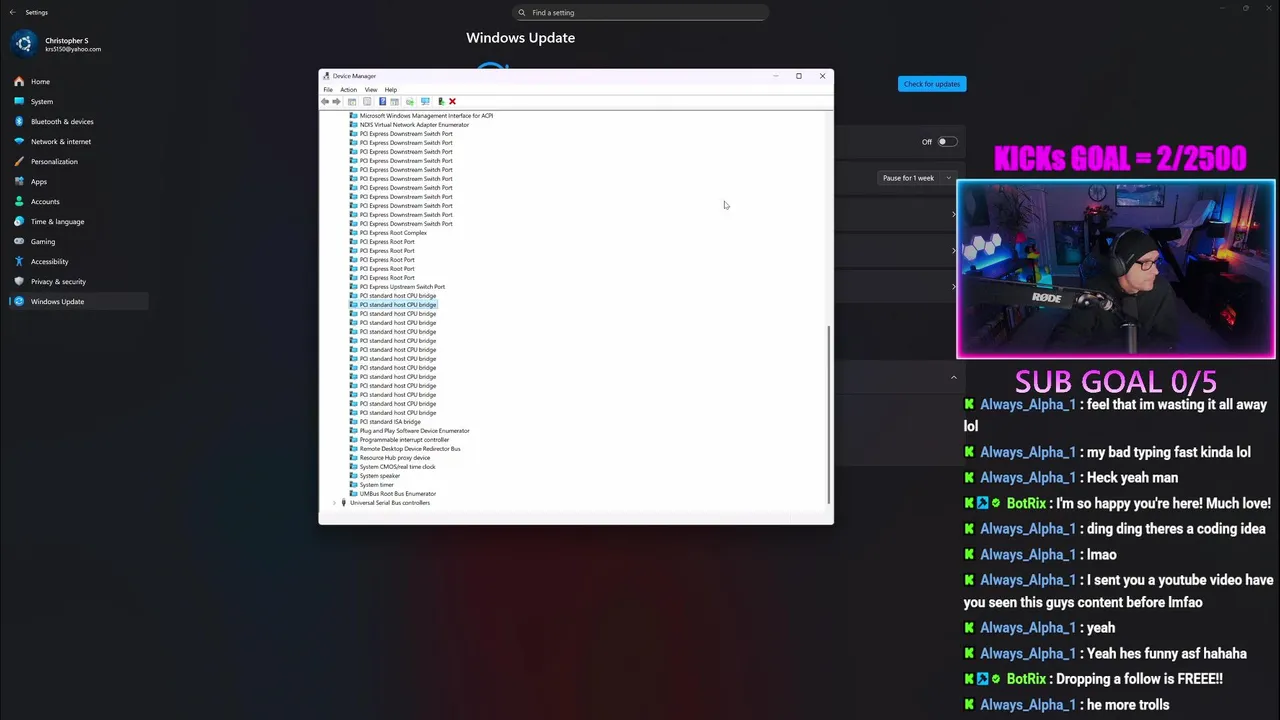The image size is (1280, 720).
Task: Click the Accounts icon in Settings sidebar
Action: tap(19, 201)
